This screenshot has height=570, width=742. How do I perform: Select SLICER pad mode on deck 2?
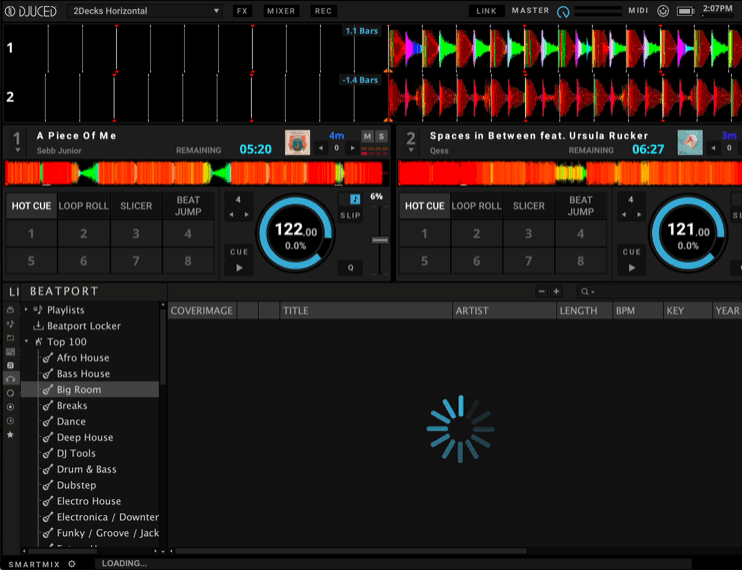529,206
